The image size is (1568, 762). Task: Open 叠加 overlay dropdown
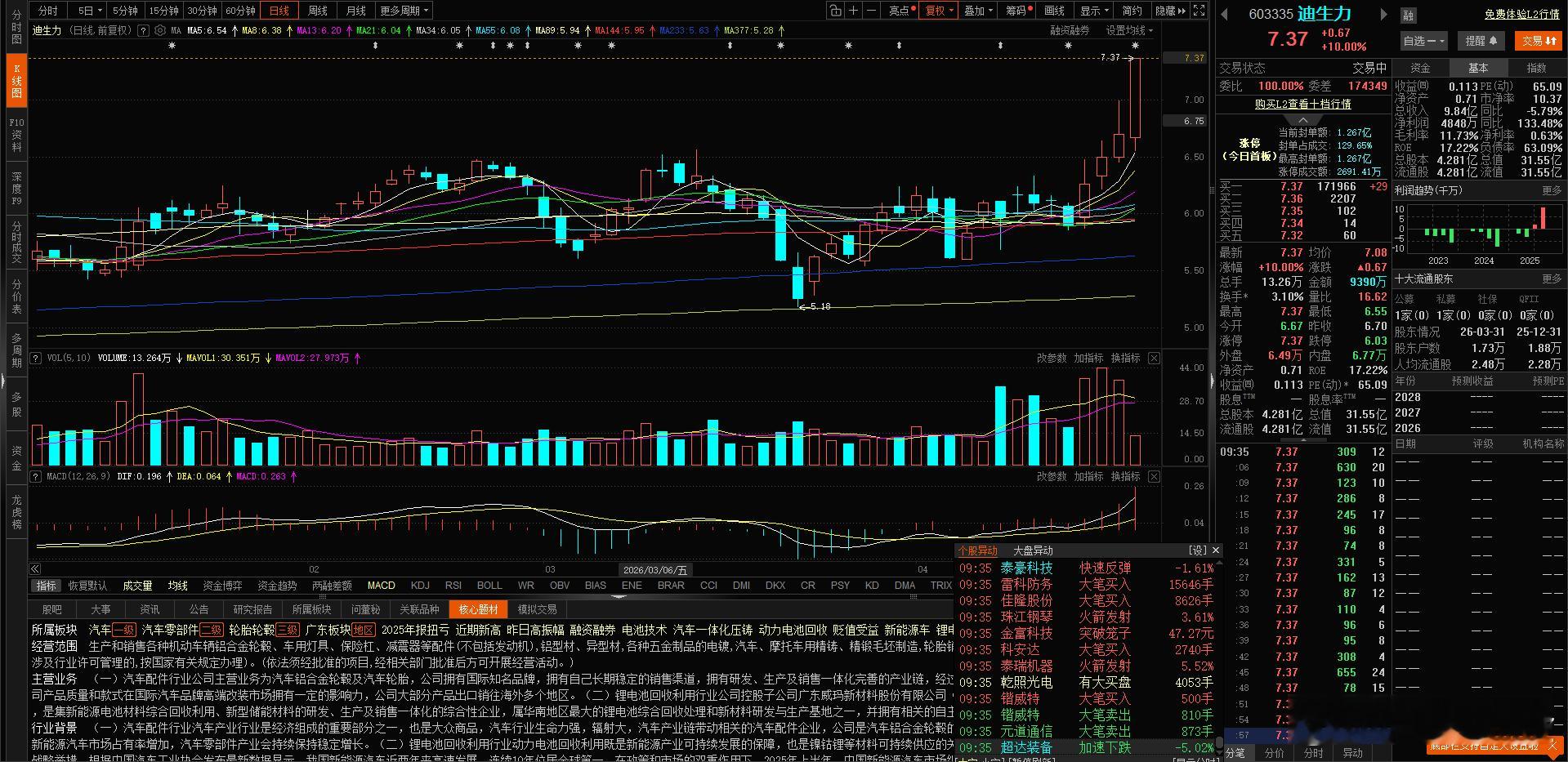(x=978, y=11)
